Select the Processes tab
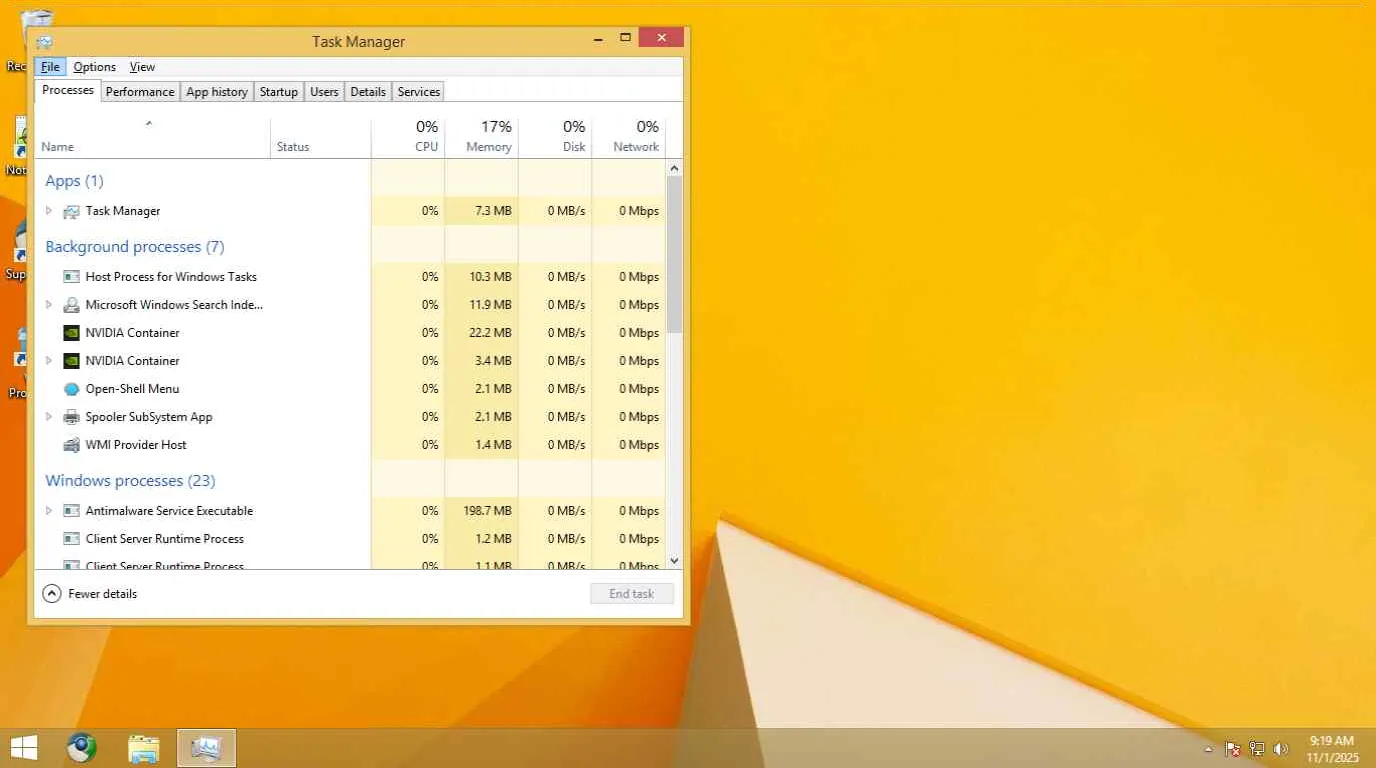 [68, 90]
